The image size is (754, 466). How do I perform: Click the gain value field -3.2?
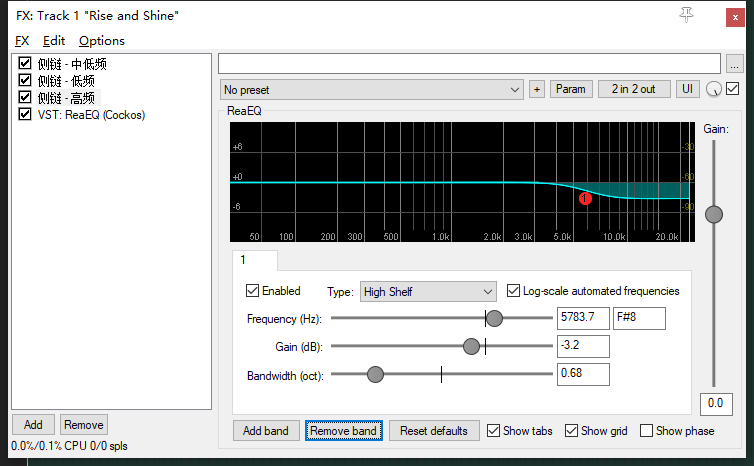583,346
